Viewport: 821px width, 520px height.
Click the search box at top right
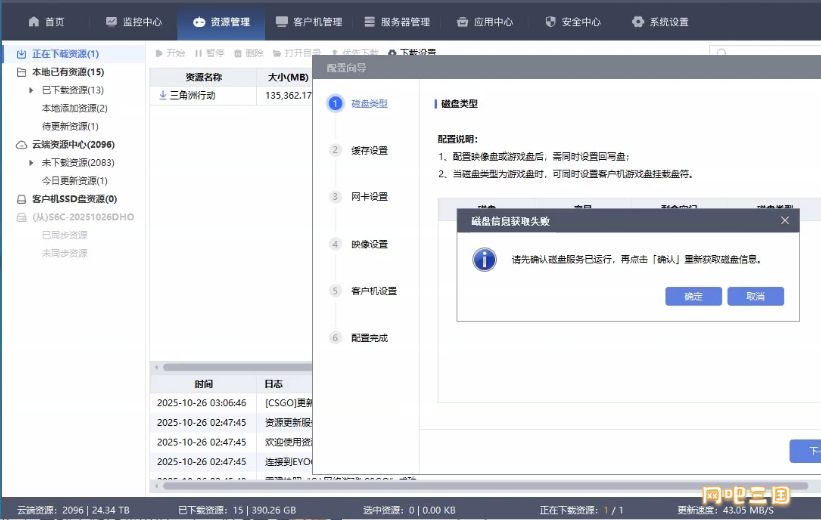pos(765,51)
